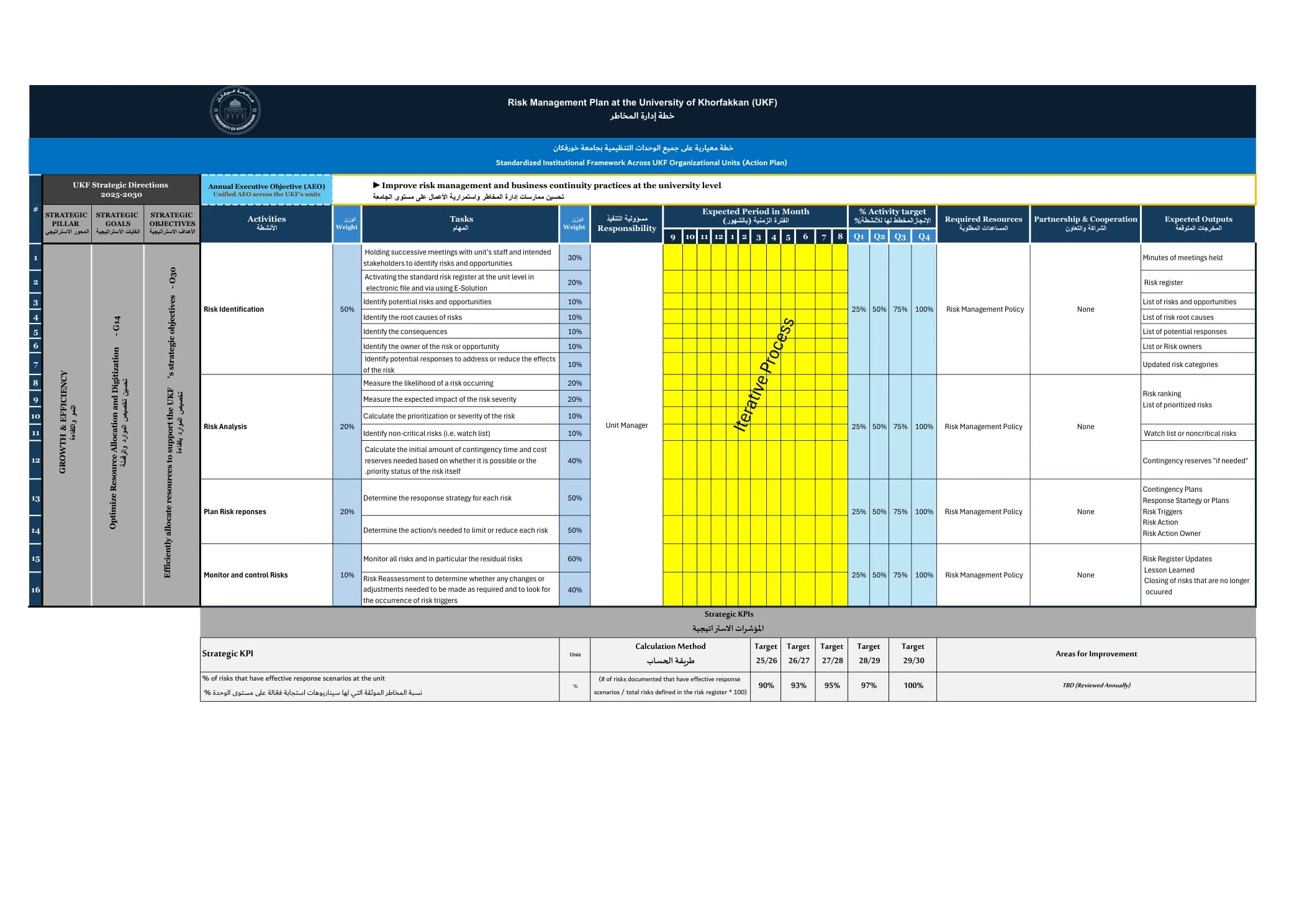Click the 'Target 25/26' header

coord(766,653)
